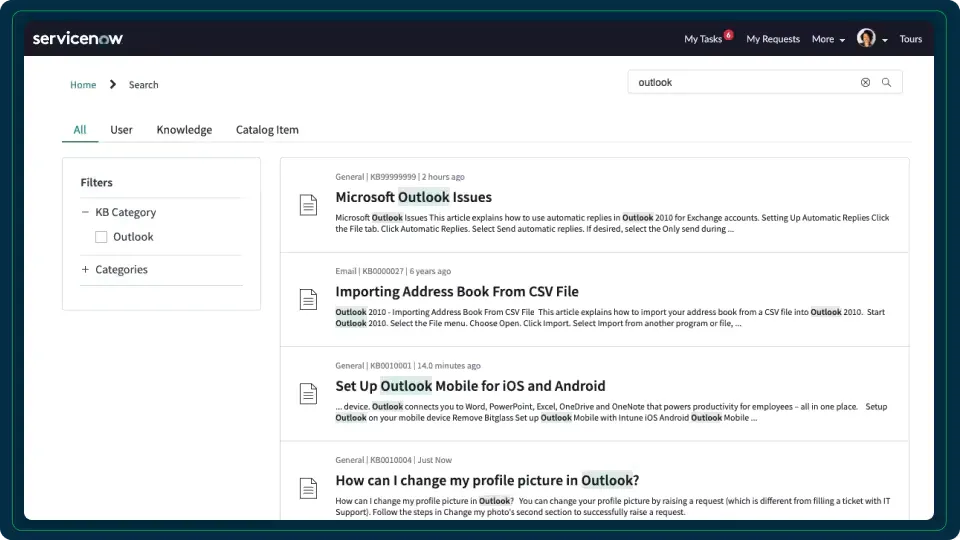The width and height of the screenshot is (960, 540).
Task: Click the Filters heading
Action: pos(96,182)
